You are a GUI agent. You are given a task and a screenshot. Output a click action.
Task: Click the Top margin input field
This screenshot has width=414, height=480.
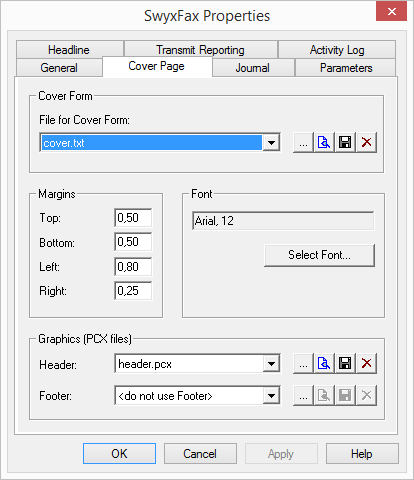click(133, 218)
